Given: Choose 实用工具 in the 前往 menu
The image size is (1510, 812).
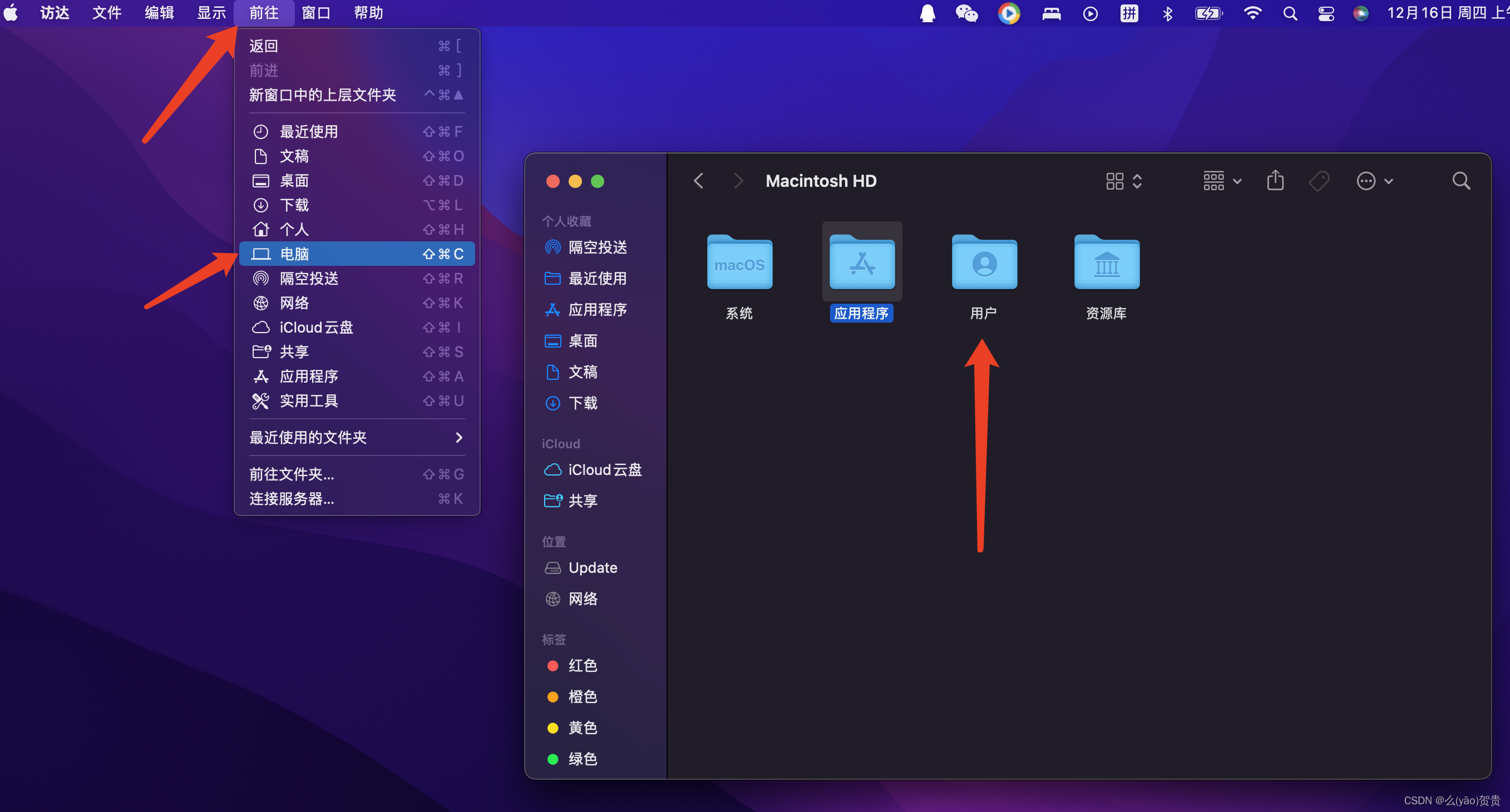Looking at the screenshot, I should [x=357, y=401].
